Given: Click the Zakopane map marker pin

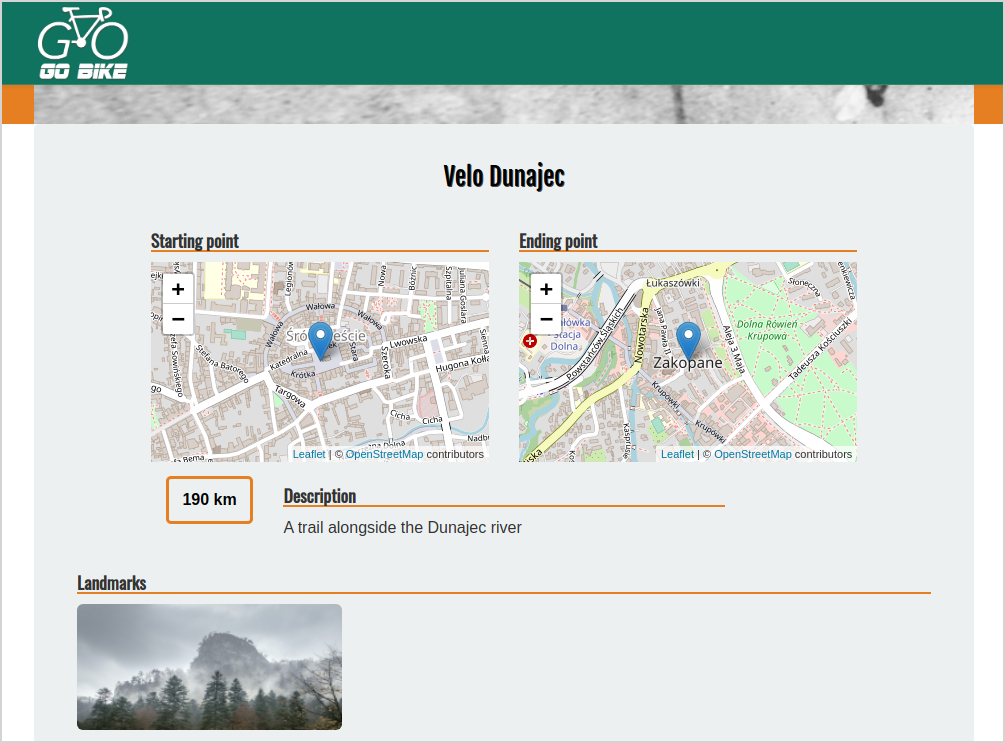Looking at the screenshot, I should pyautogui.click(x=688, y=340).
